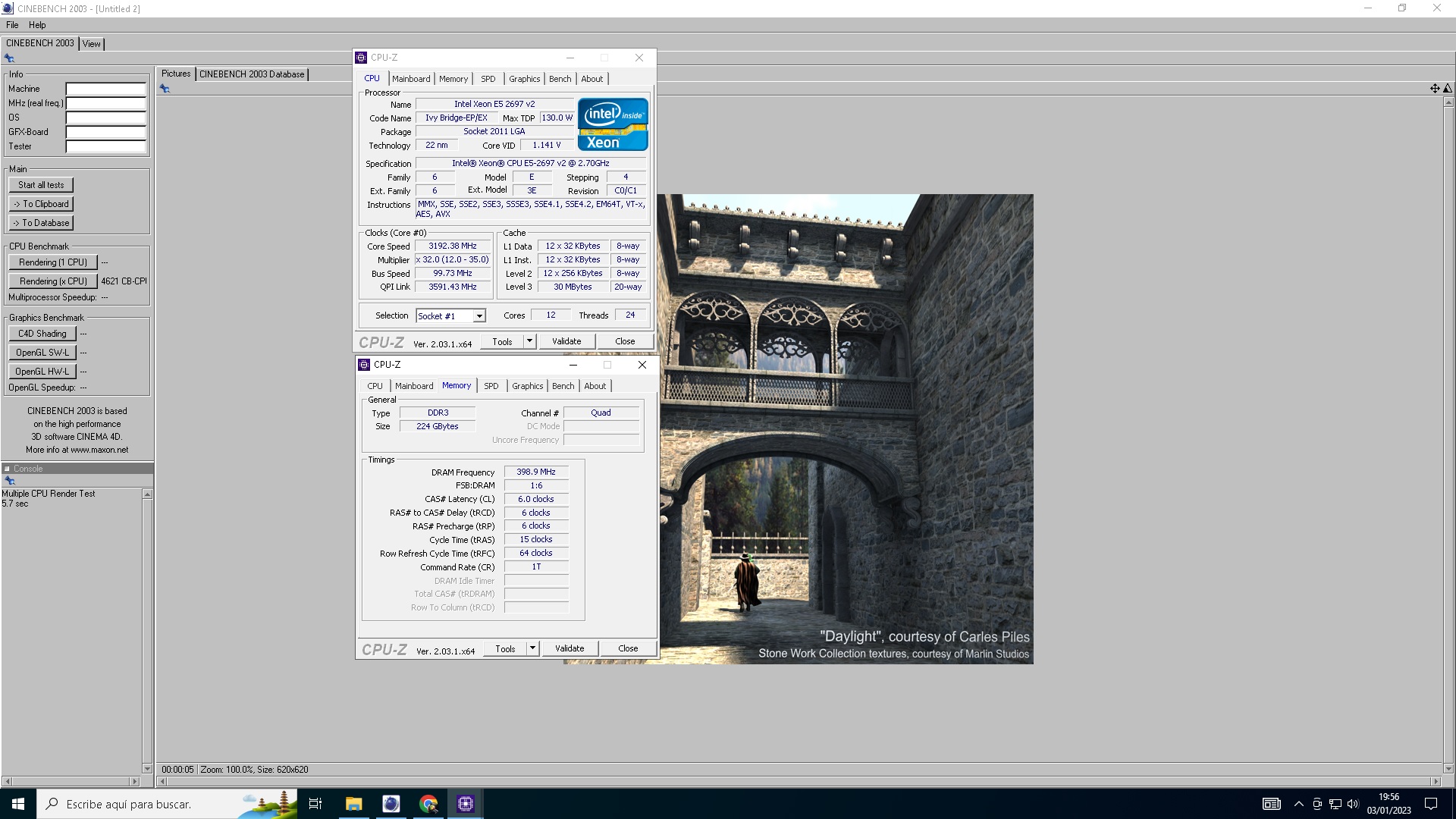The height and width of the screenshot is (819, 1456).
Task: Show hidden tray icons chevron
Action: tap(1299, 804)
